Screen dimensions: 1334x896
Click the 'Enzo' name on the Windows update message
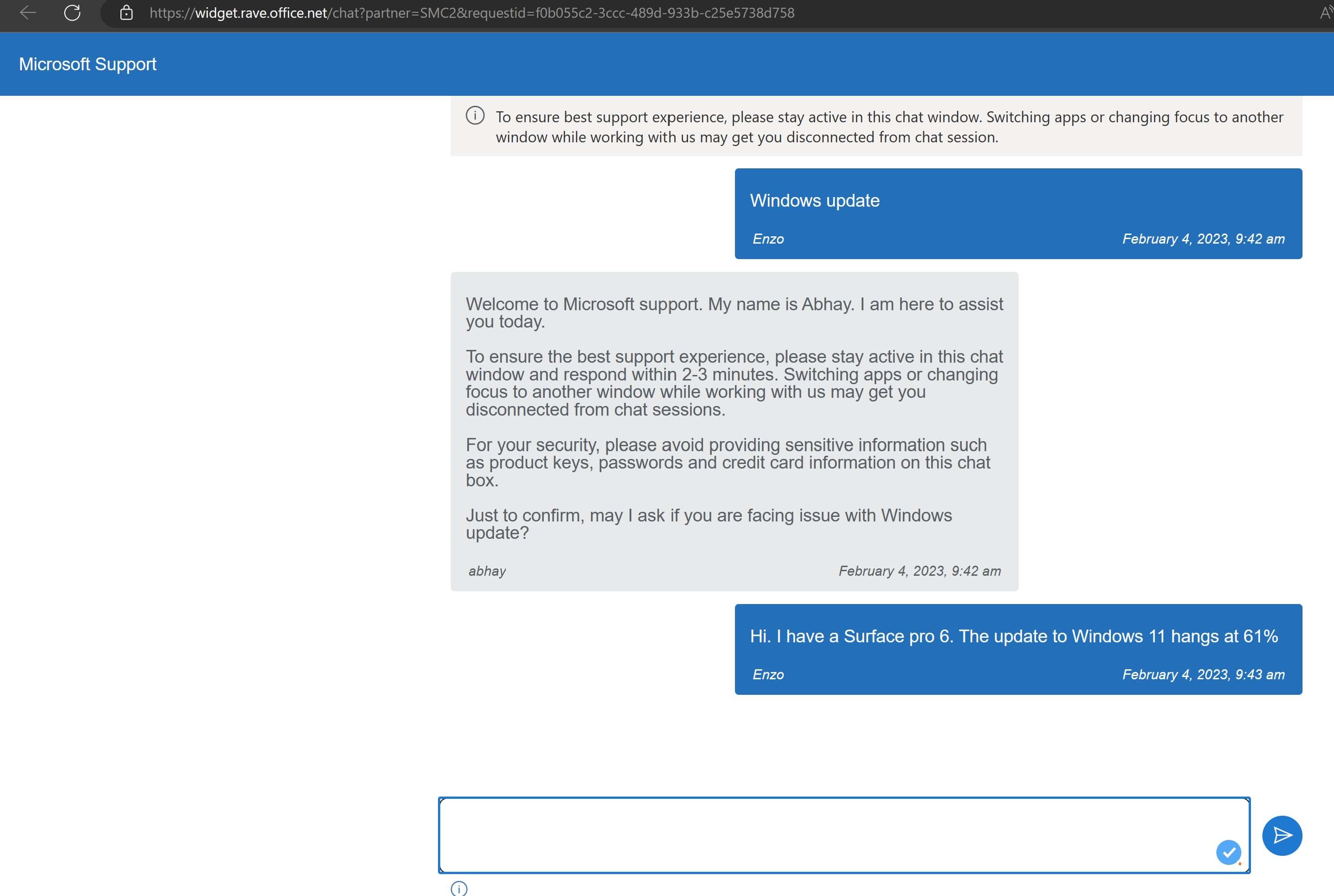[767, 239]
